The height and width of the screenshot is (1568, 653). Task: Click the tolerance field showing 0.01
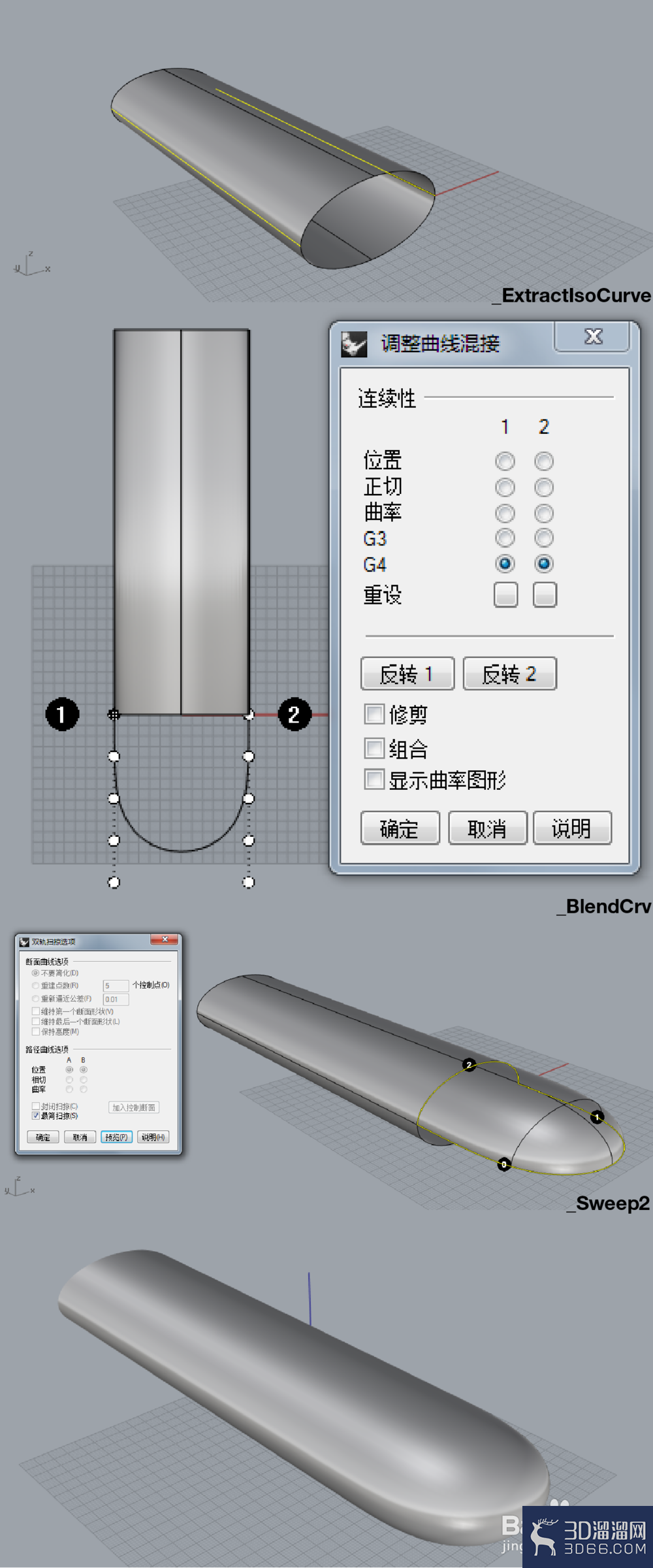coord(116,1000)
